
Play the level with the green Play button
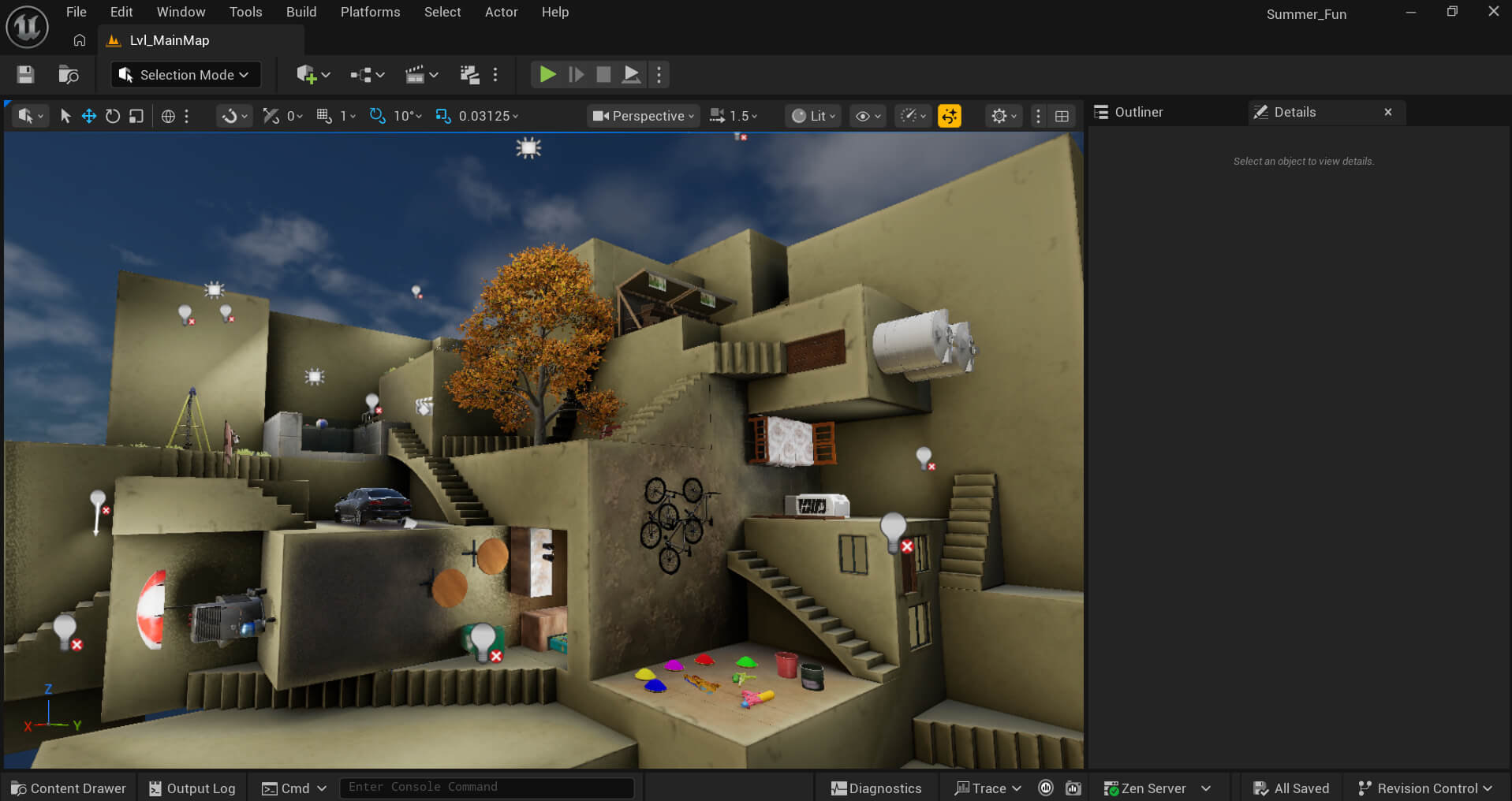(x=547, y=75)
